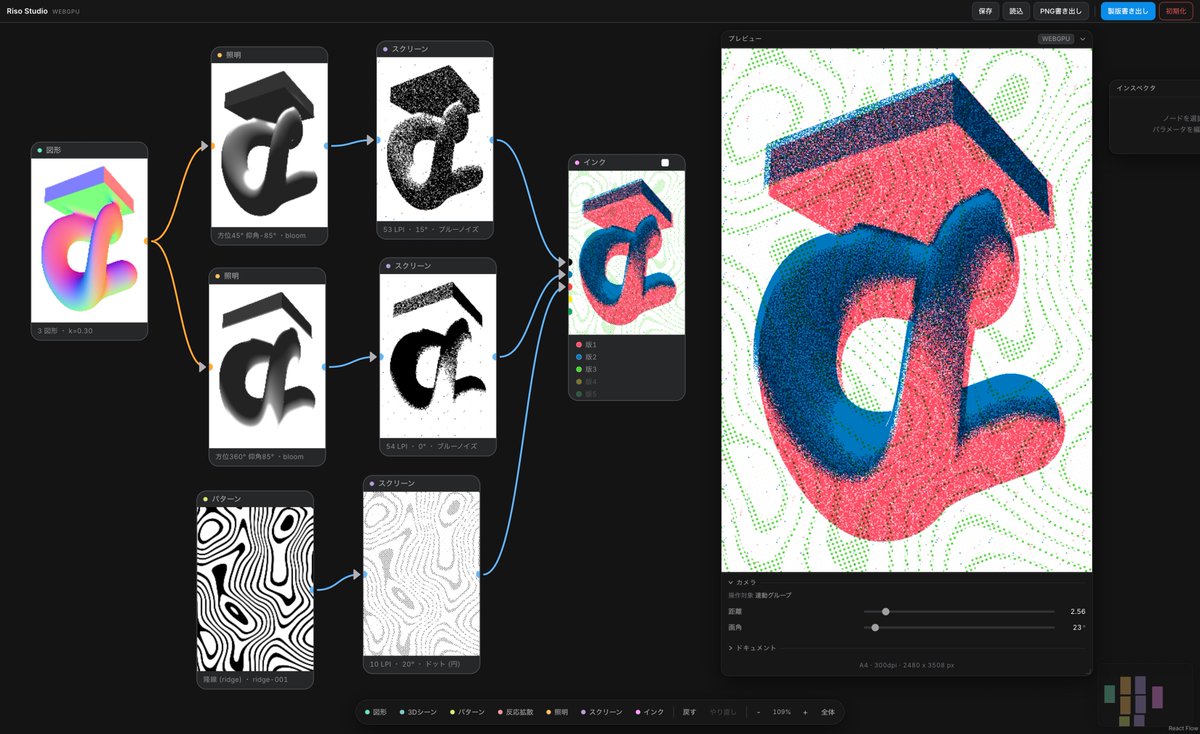Click the top 照明 node thumbnail
Viewport: 1200px width, 734px height.
coord(269,144)
